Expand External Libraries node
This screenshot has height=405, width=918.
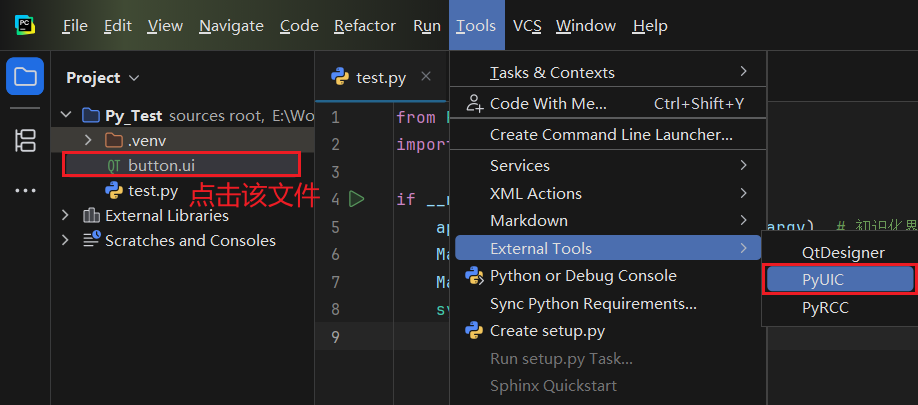(x=66, y=215)
